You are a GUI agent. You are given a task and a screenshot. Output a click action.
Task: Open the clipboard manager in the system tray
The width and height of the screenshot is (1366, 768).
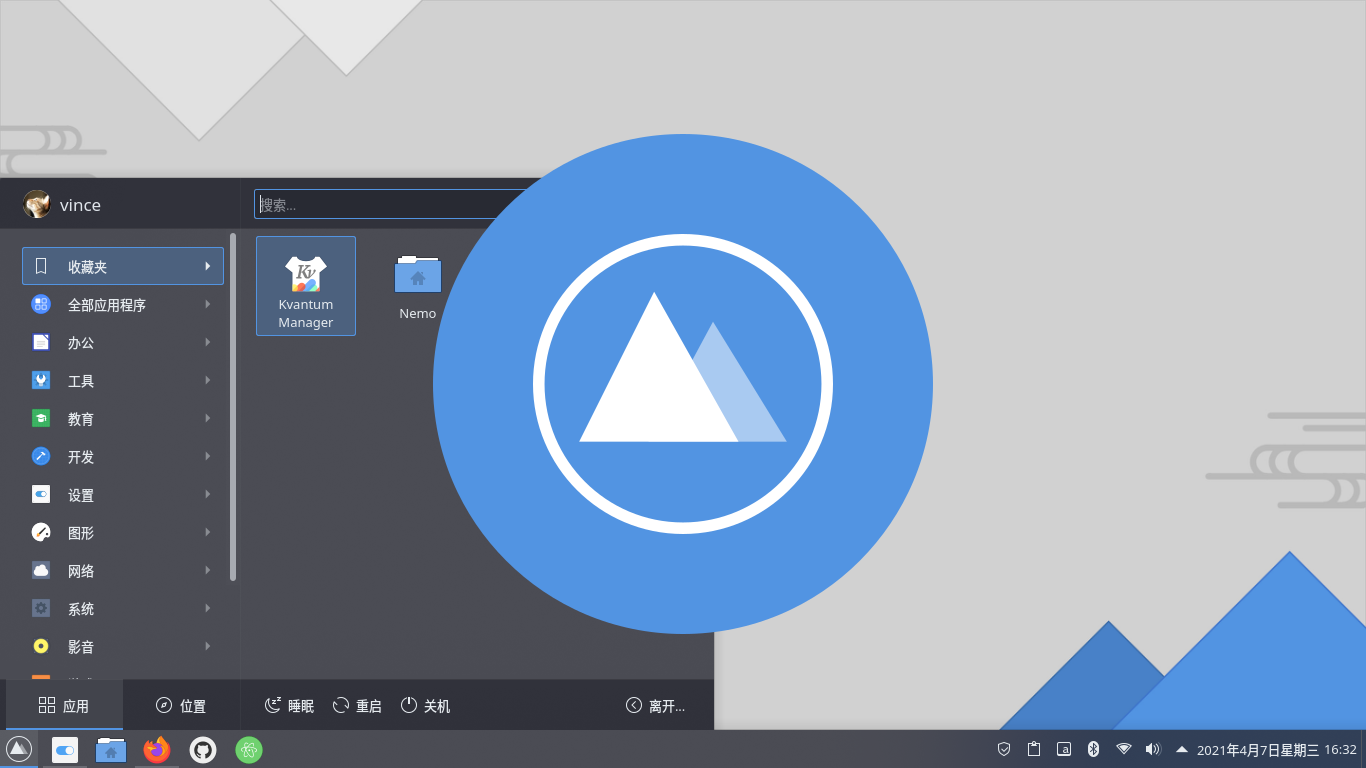pos(1032,747)
